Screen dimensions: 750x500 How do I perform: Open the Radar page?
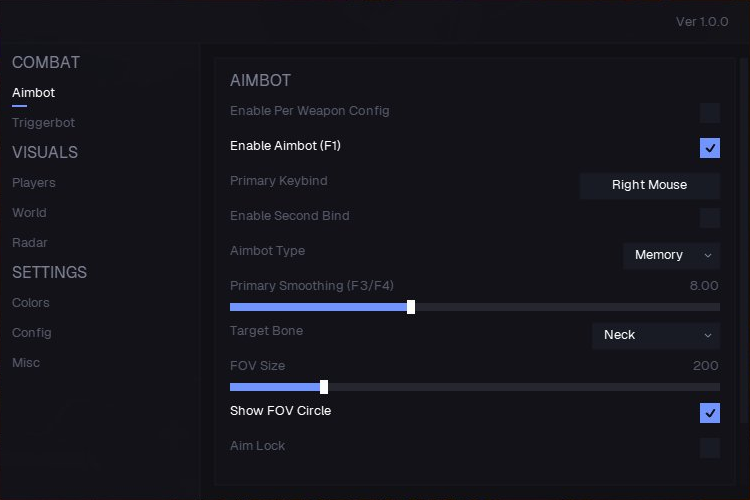pyautogui.click(x=30, y=243)
